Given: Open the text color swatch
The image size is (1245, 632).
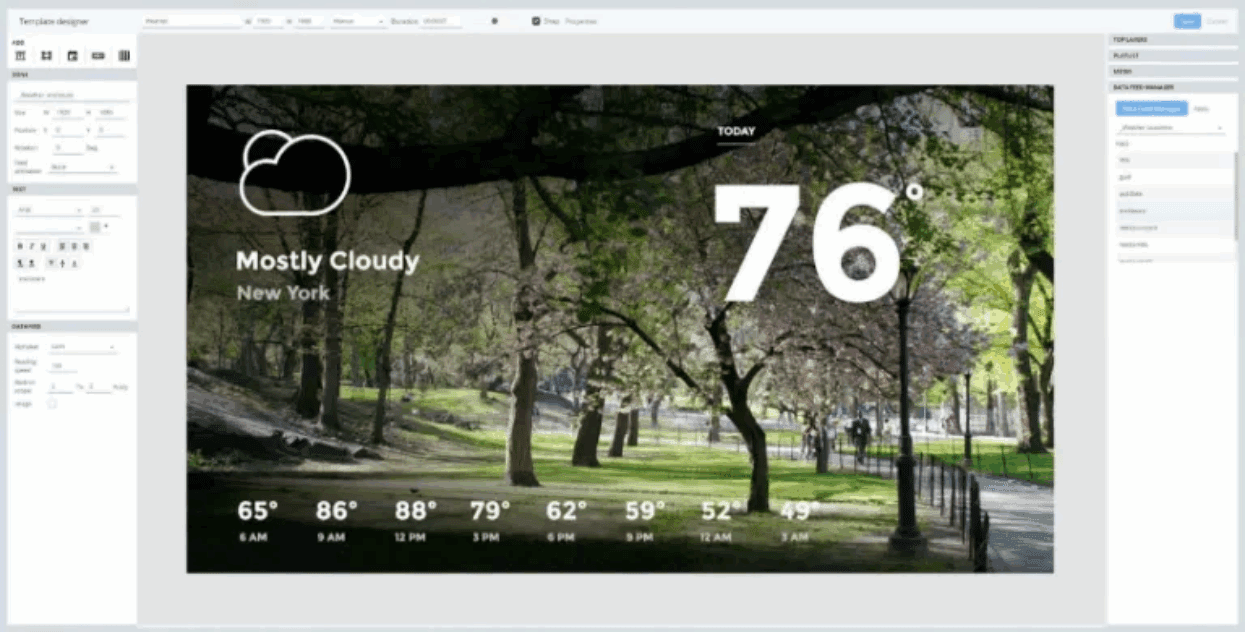Looking at the screenshot, I should 95,227.
